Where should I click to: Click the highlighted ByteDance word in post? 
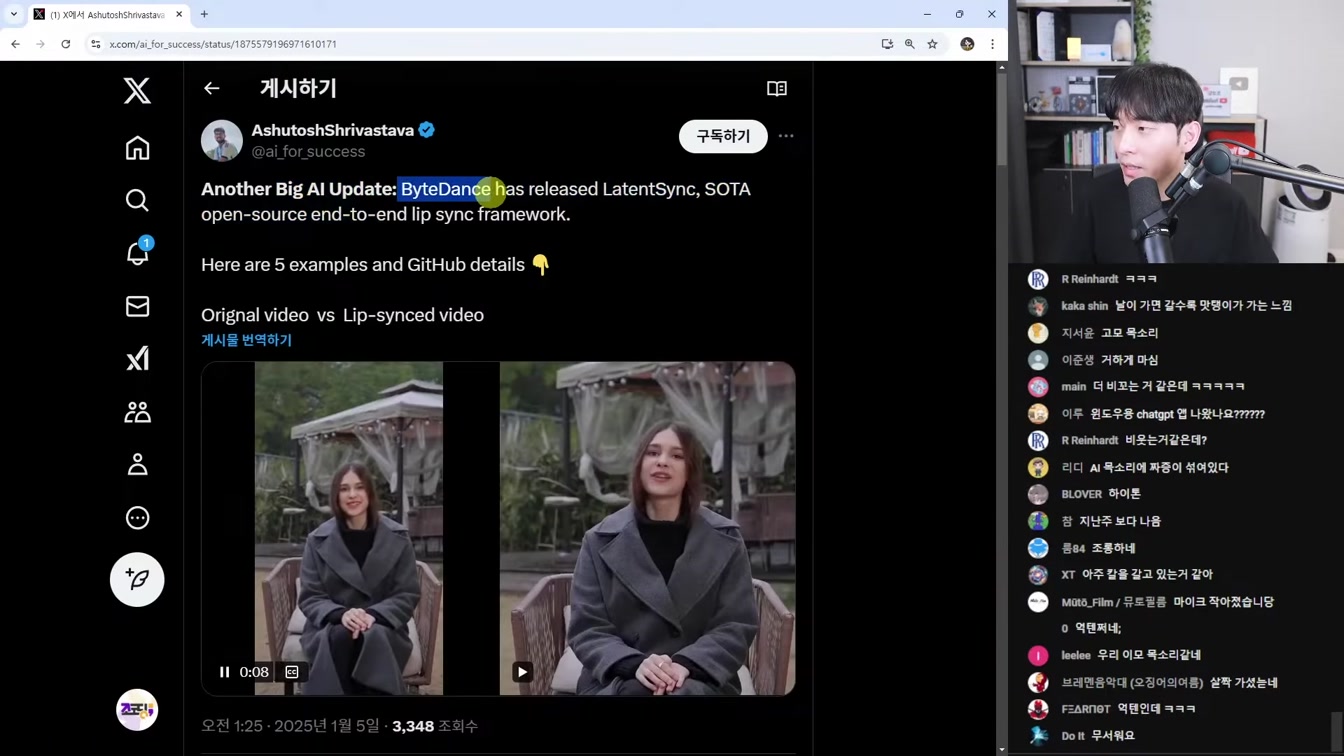pos(446,189)
